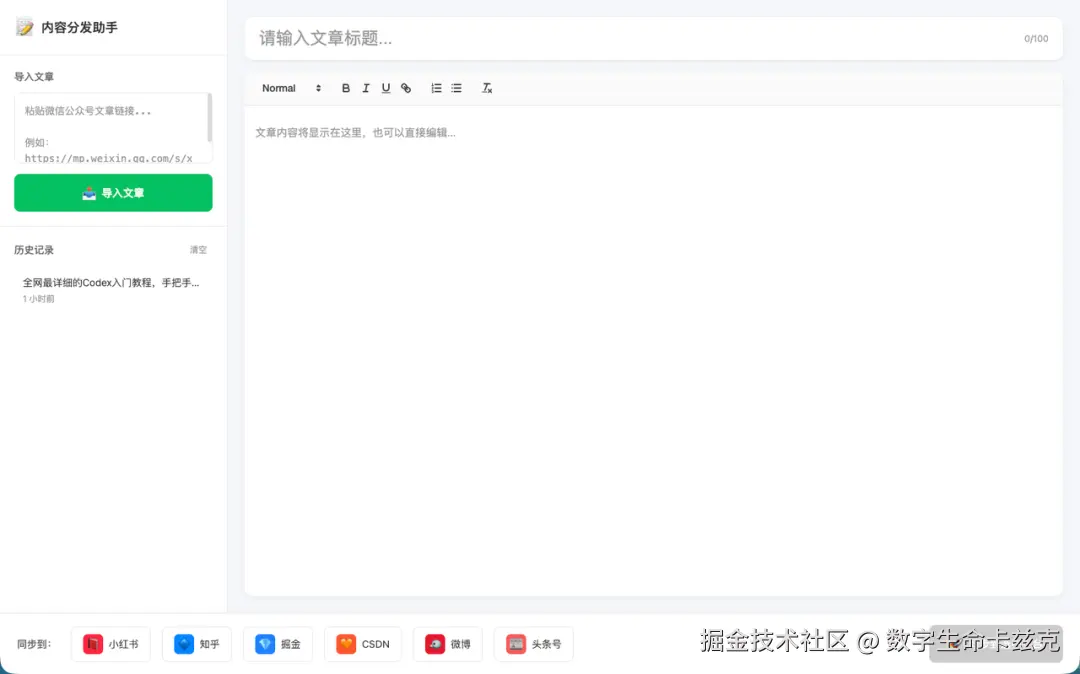This screenshot has height=674, width=1080.
Task: Sync to 小红书 platform
Action: (110, 644)
